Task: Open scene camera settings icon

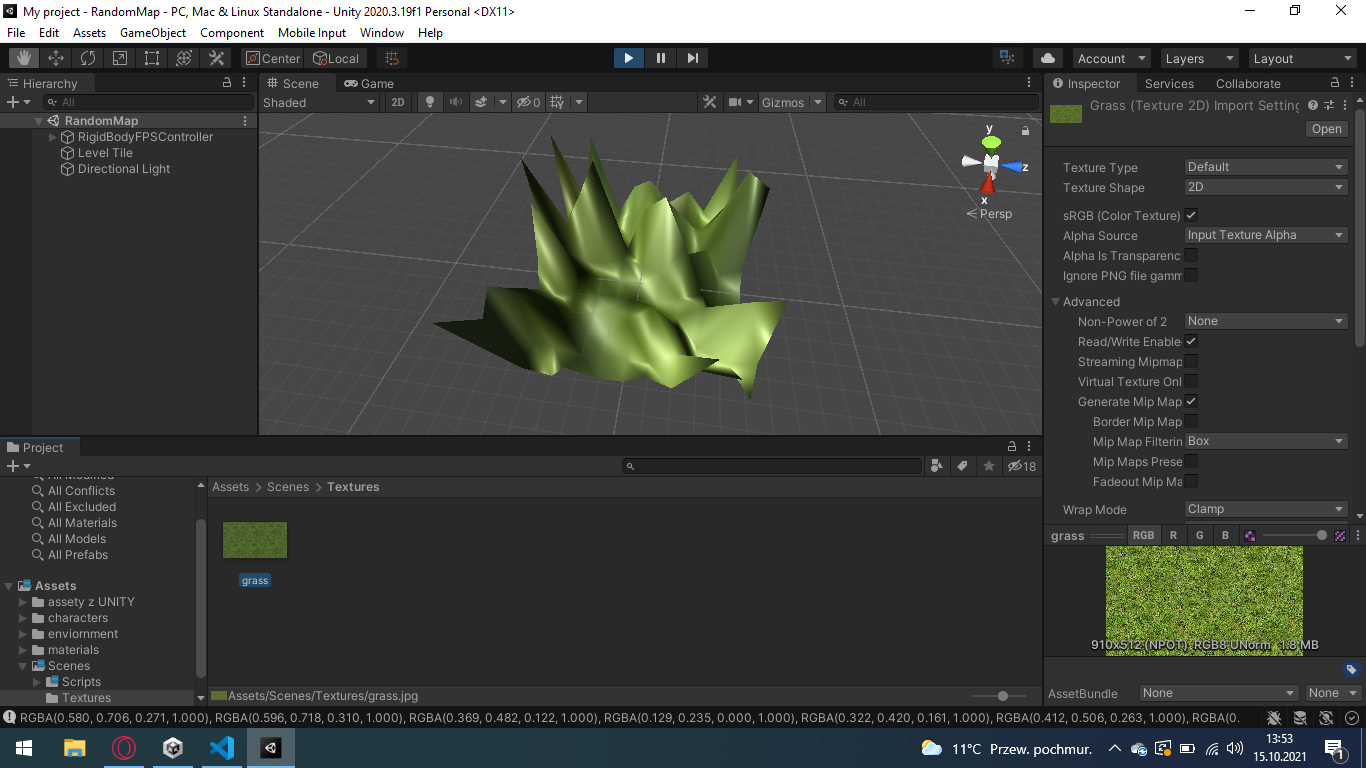Action: pyautogui.click(x=734, y=102)
